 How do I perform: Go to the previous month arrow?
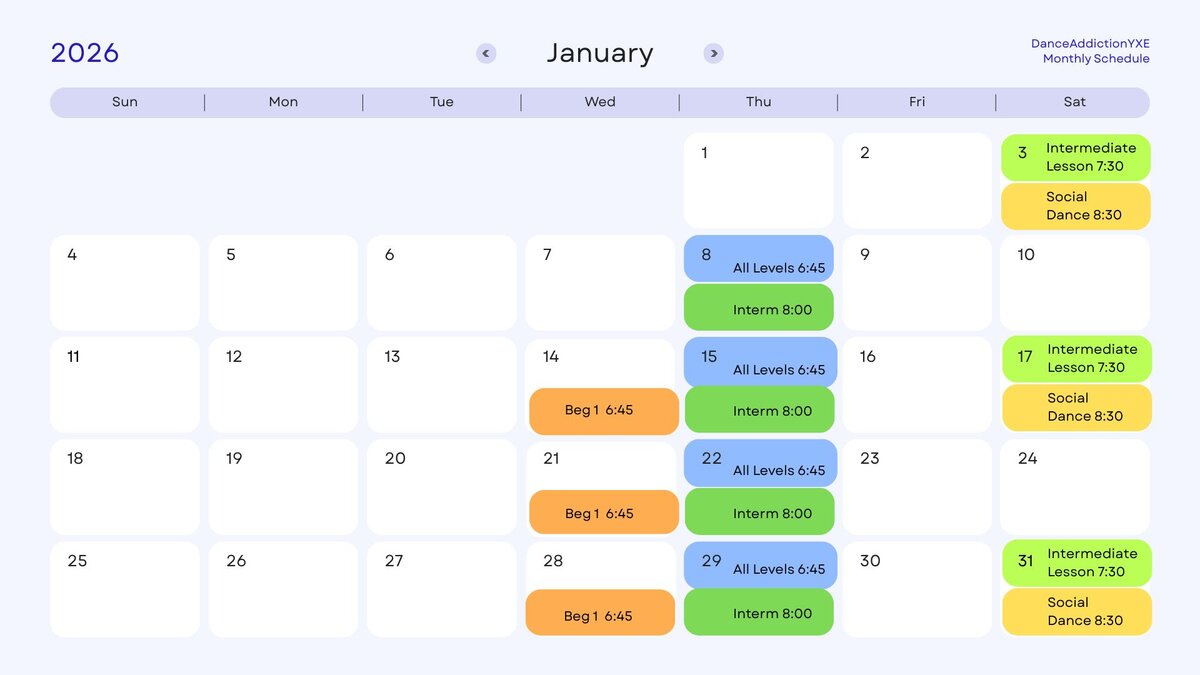(x=486, y=54)
